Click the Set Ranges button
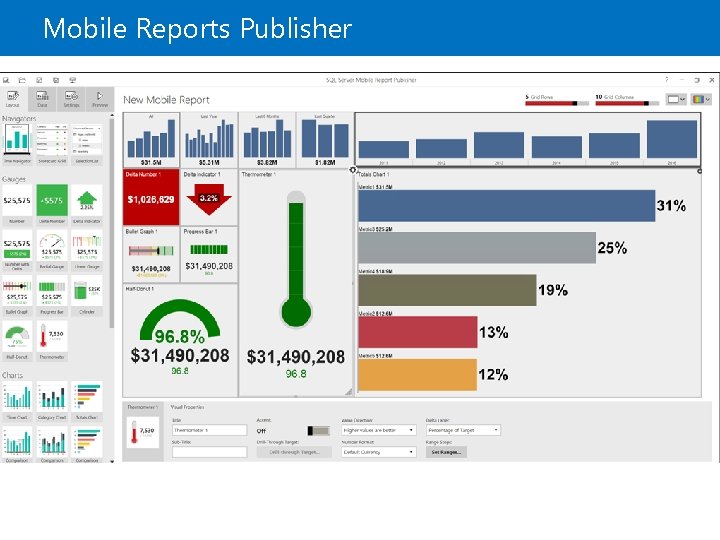The image size is (720, 540). point(446,452)
